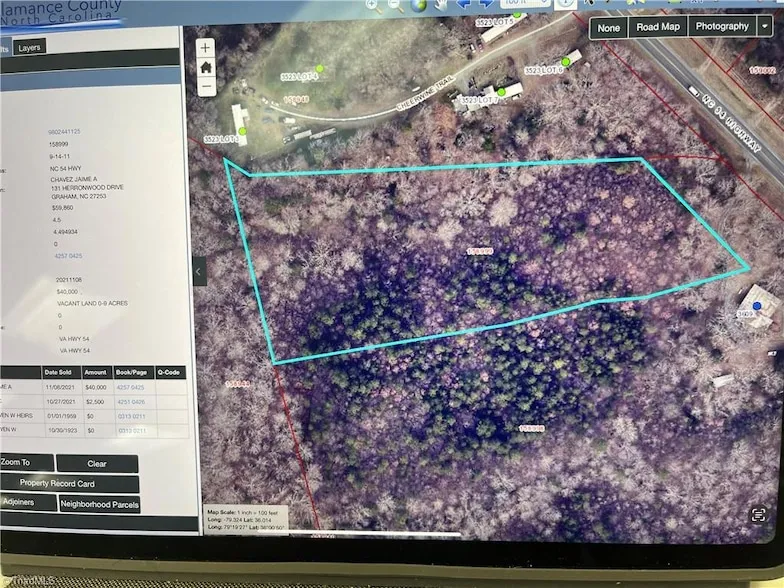The height and width of the screenshot is (588, 784).
Task: Click the globe icon in top toolbar
Action: pyautogui.click(x=418, y=4)
